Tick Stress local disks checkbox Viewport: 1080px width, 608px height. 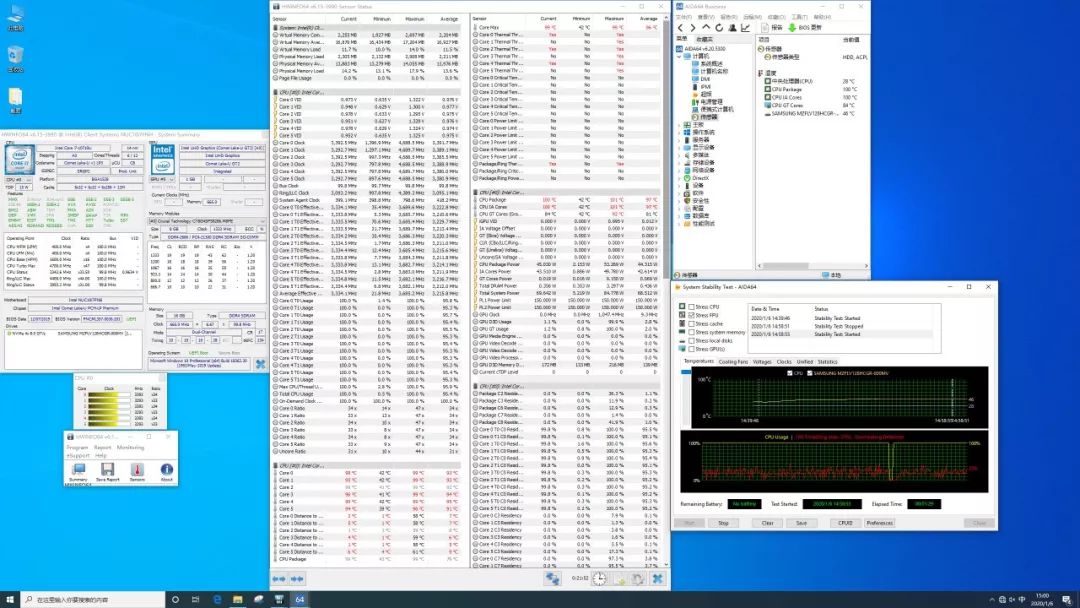point(692,341)
